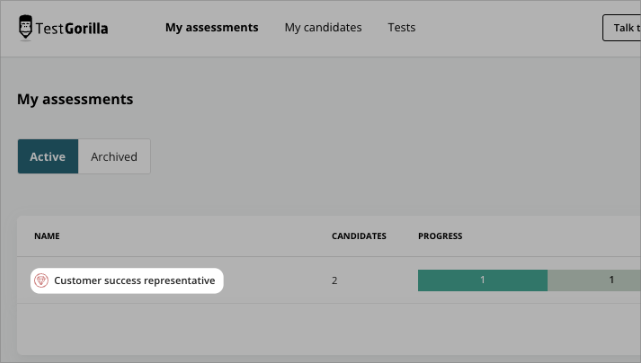Go to My candidates in the navigation bar
The height and width of the screenshot is (363, 641).
click(x=323, y=27)
